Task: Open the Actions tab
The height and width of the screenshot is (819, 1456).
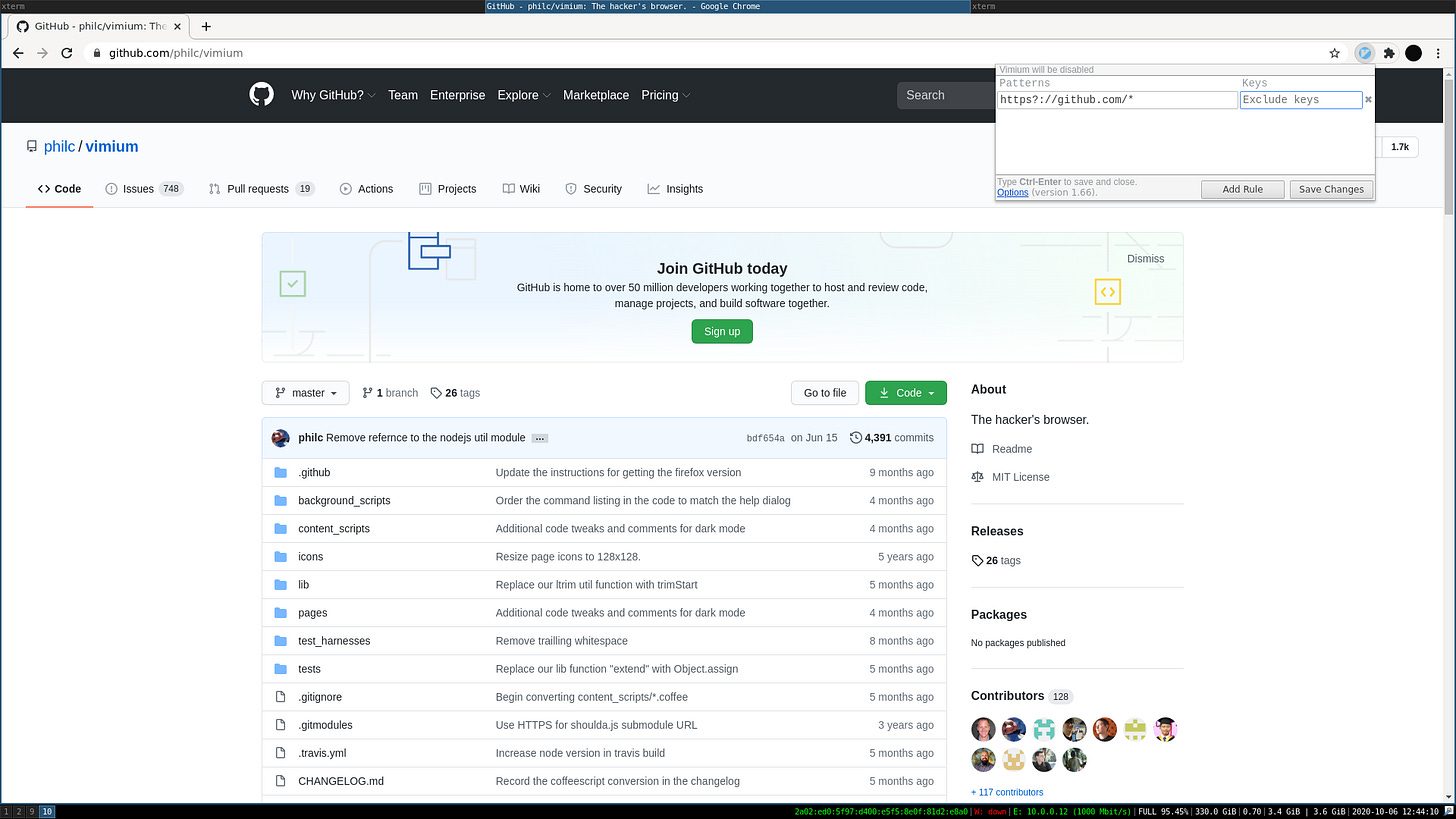Action: click(366, 189)
